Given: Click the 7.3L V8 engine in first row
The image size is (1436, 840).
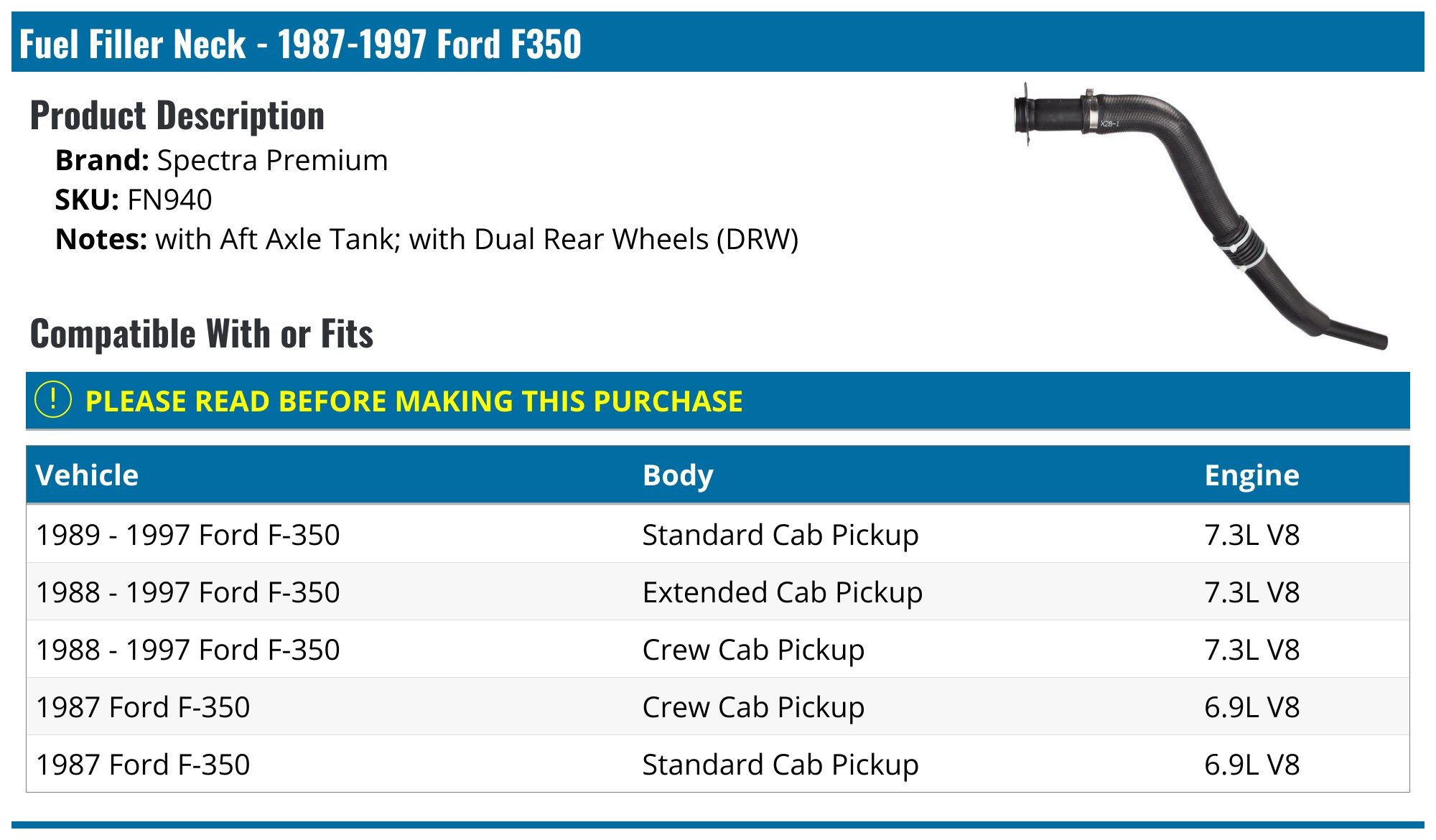Looking at the screenshot, I should (x=1251, y=535).
